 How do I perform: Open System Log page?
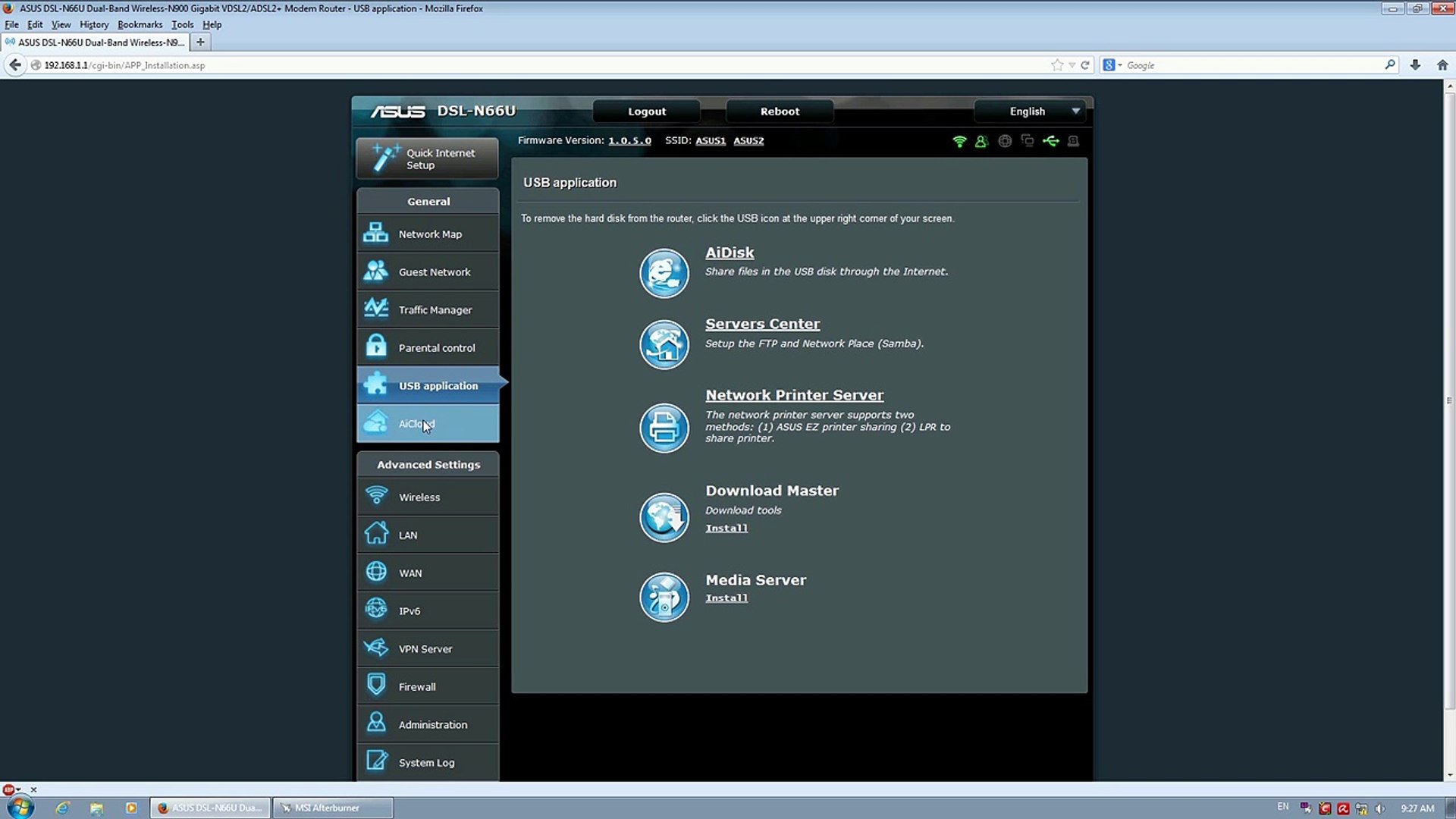click(428, 762)
